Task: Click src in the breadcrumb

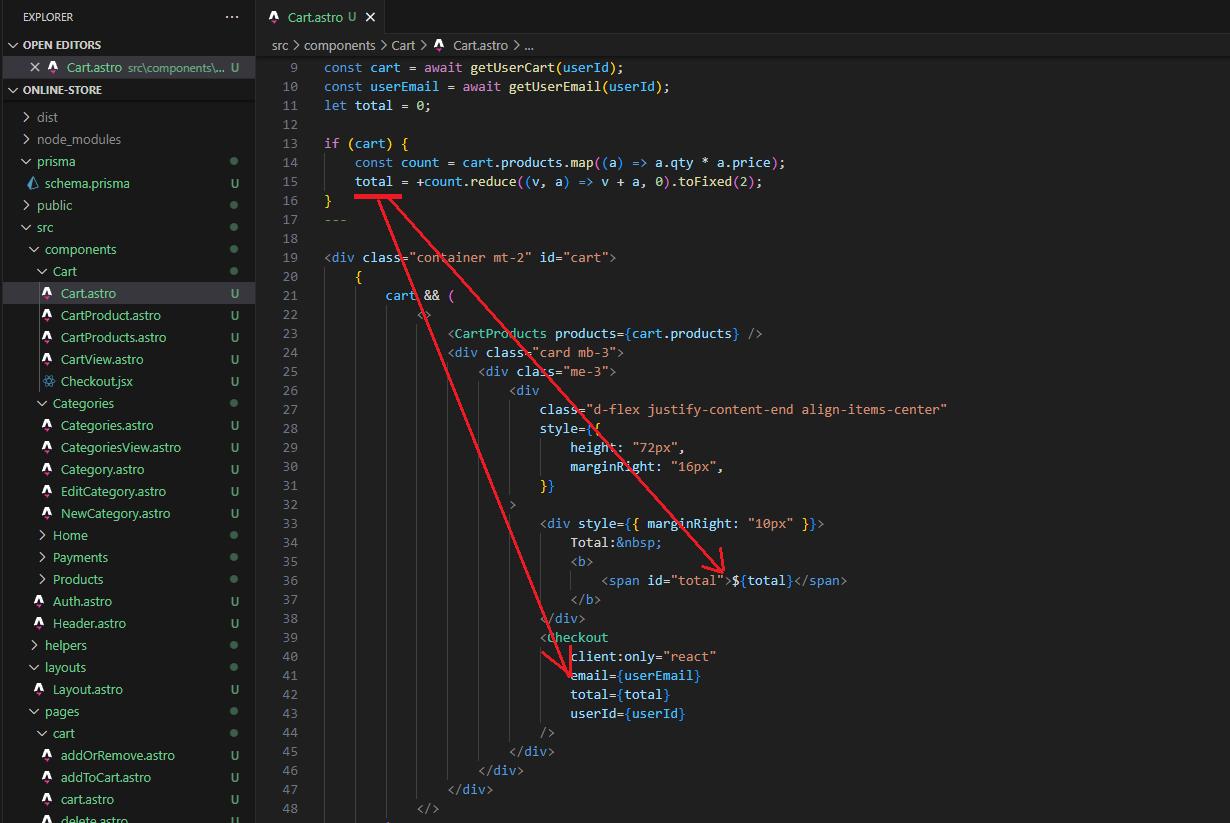Action: tap(281, 45)
